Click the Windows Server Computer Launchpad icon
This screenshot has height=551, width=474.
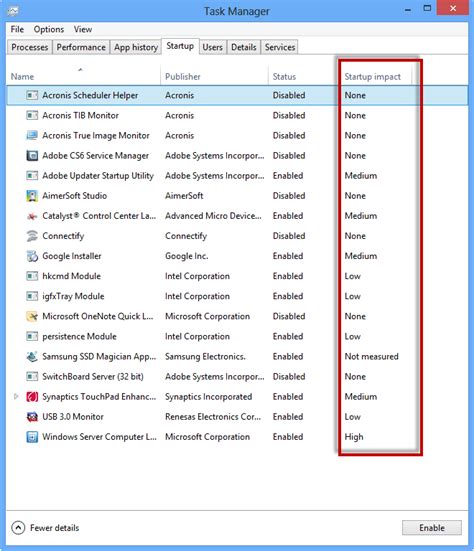32,437
